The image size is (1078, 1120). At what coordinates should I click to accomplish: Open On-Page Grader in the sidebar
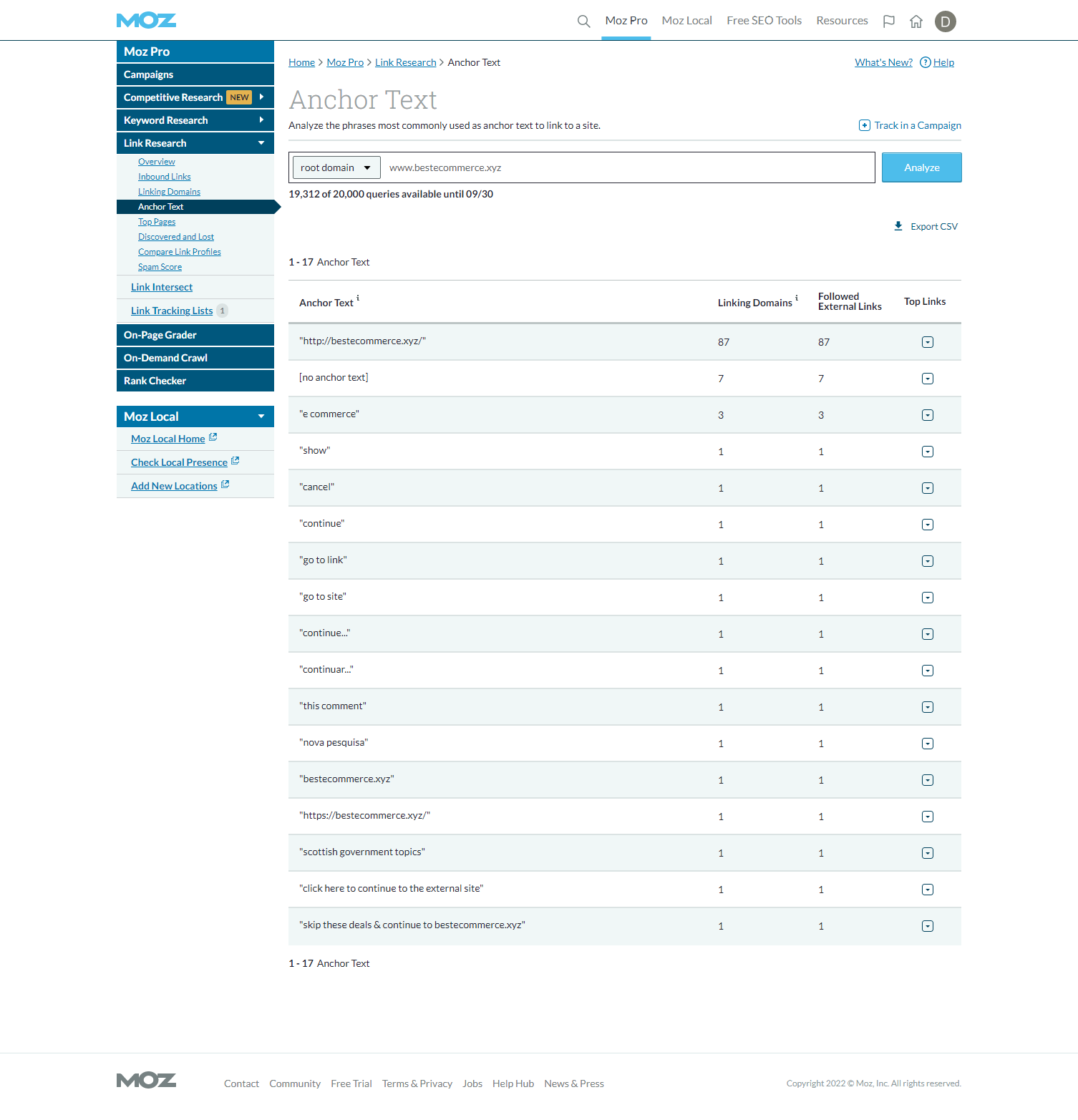coord(195,335)
